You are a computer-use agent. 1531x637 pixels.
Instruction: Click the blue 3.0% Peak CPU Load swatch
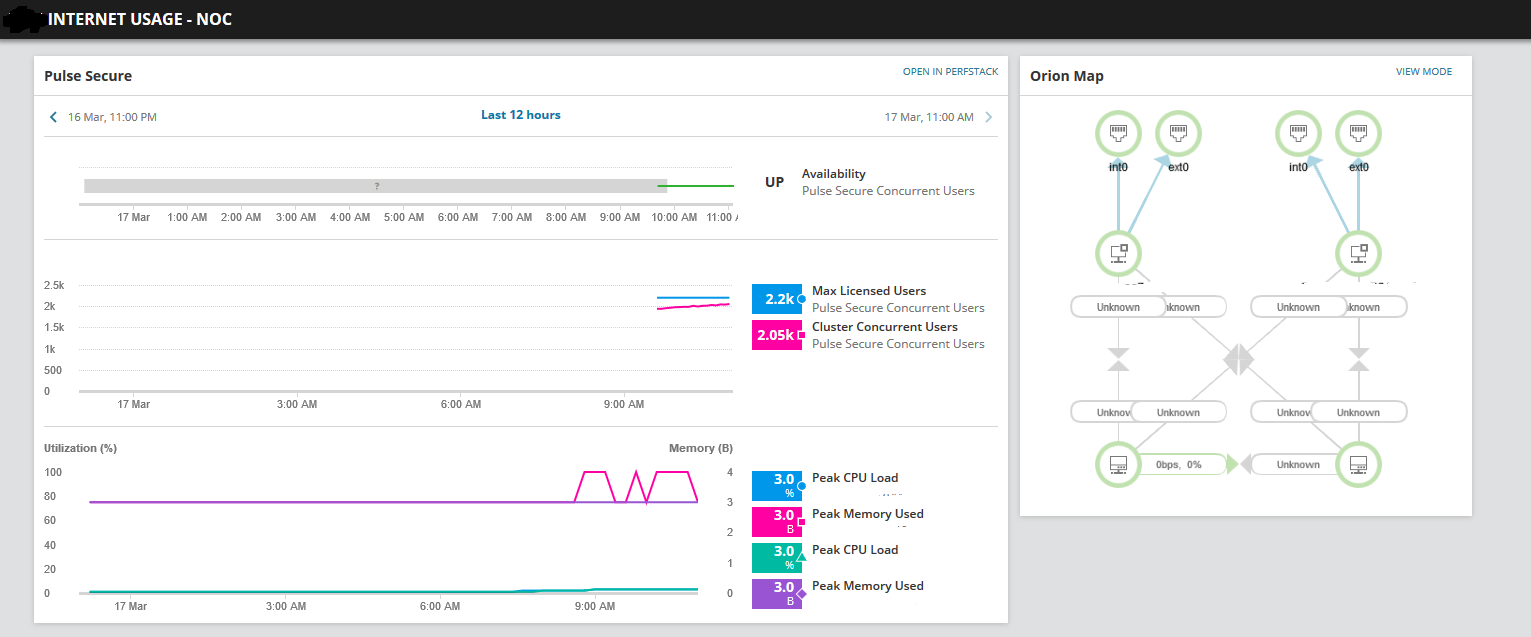point(777,486)
